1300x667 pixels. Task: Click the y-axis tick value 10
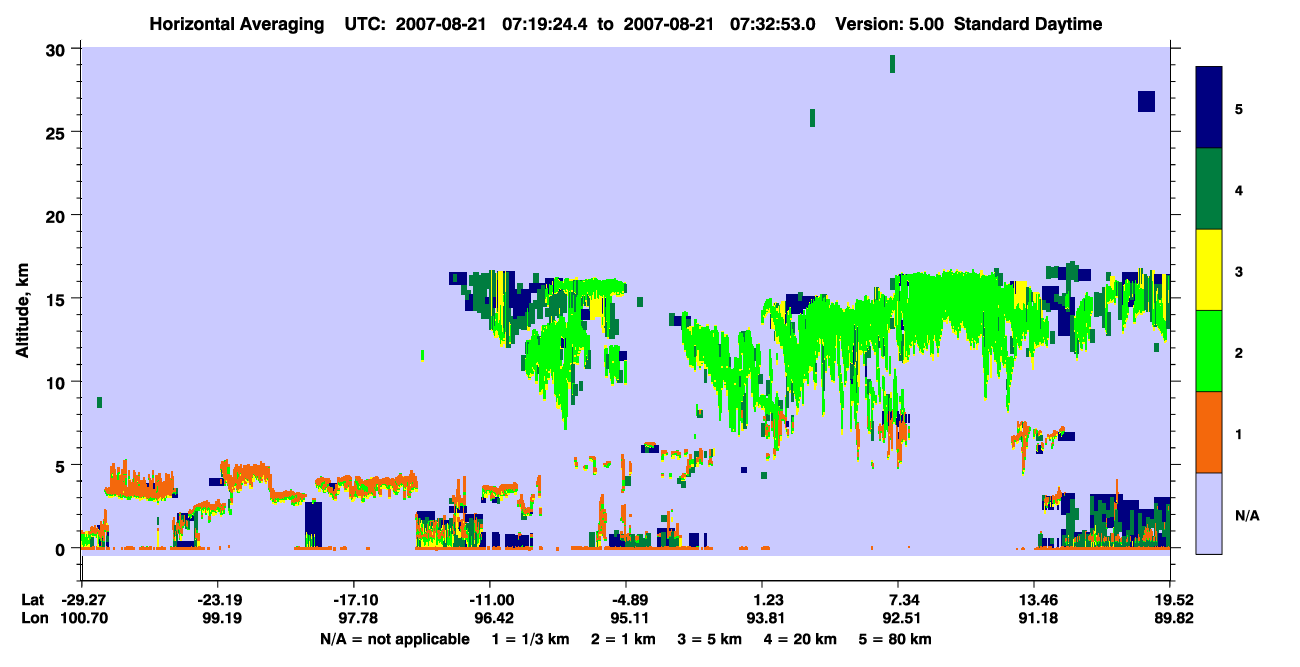tap(58, 382)
